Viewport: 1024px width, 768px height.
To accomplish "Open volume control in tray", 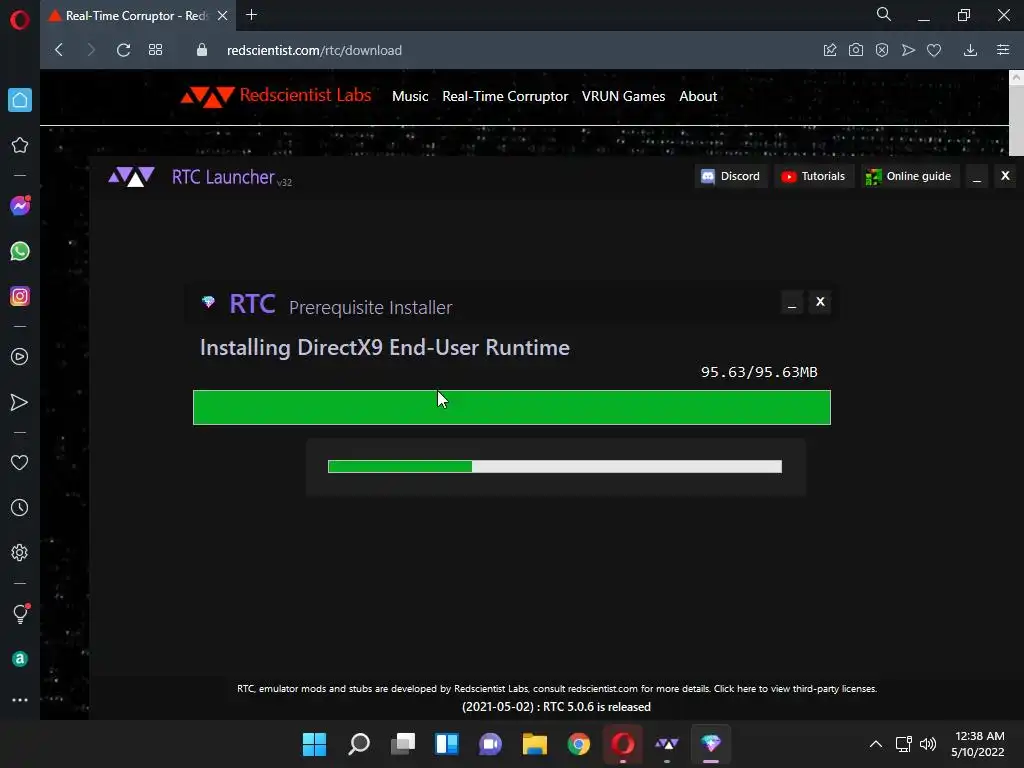I will coord(927,744).
